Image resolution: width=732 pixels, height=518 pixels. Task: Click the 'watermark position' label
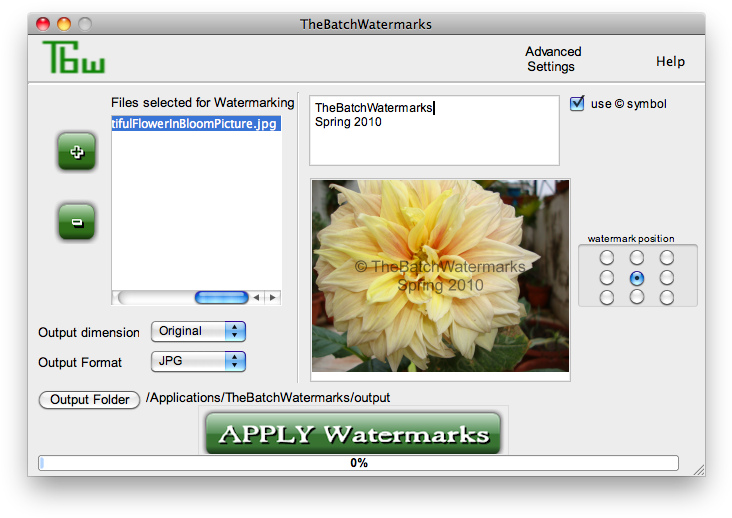[x=631, y=238]
